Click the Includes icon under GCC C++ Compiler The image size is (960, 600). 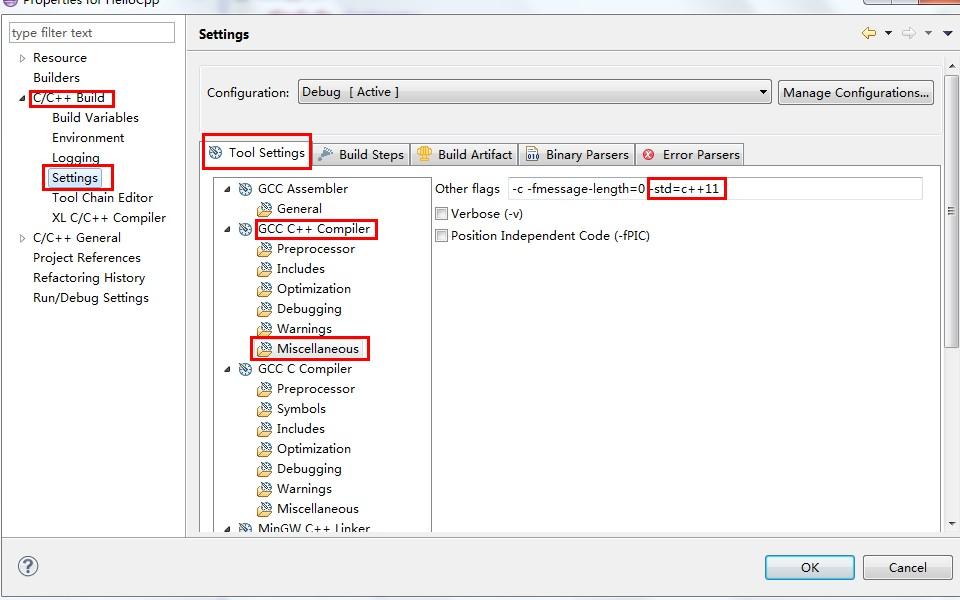click(264, 269)
